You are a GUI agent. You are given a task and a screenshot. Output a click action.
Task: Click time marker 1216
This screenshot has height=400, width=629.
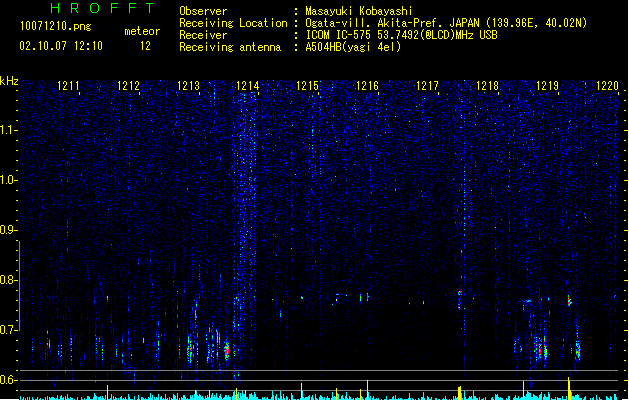[x=367, y=86]
